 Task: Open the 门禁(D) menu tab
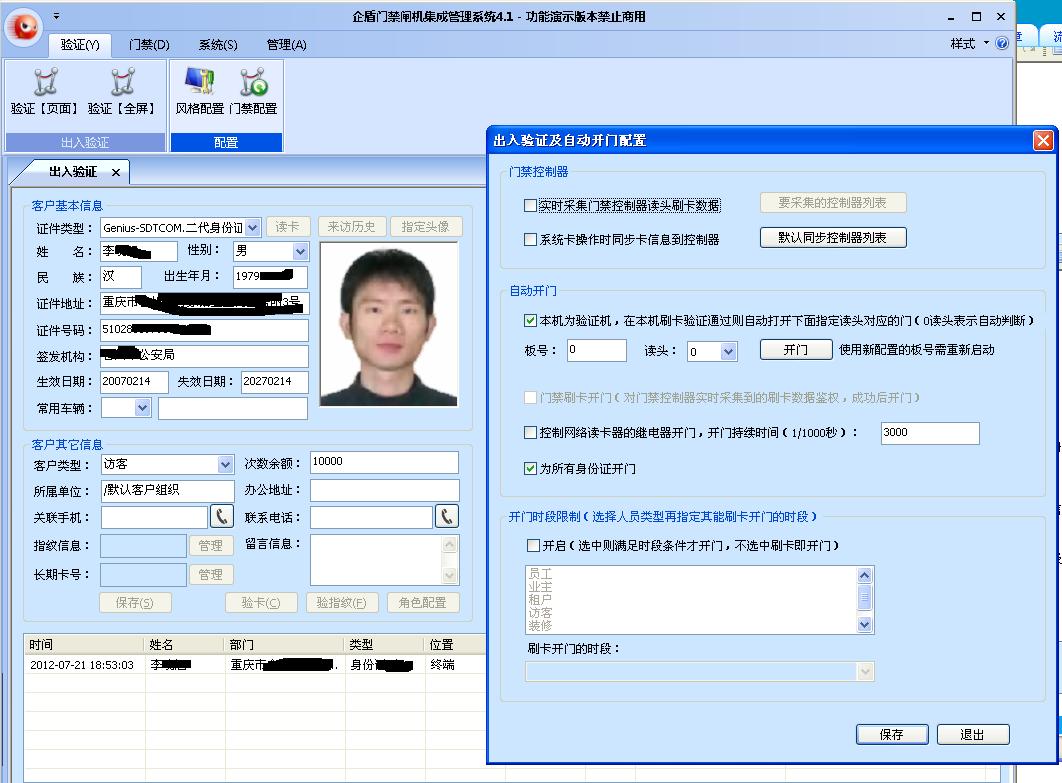(149, 45)
